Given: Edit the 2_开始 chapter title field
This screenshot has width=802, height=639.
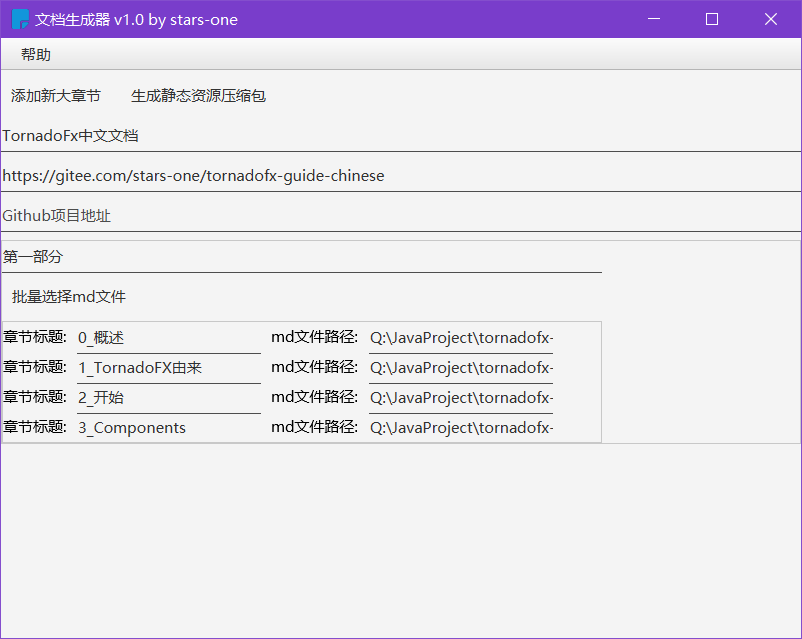Looking at the screenshot, I should point(169,398).
